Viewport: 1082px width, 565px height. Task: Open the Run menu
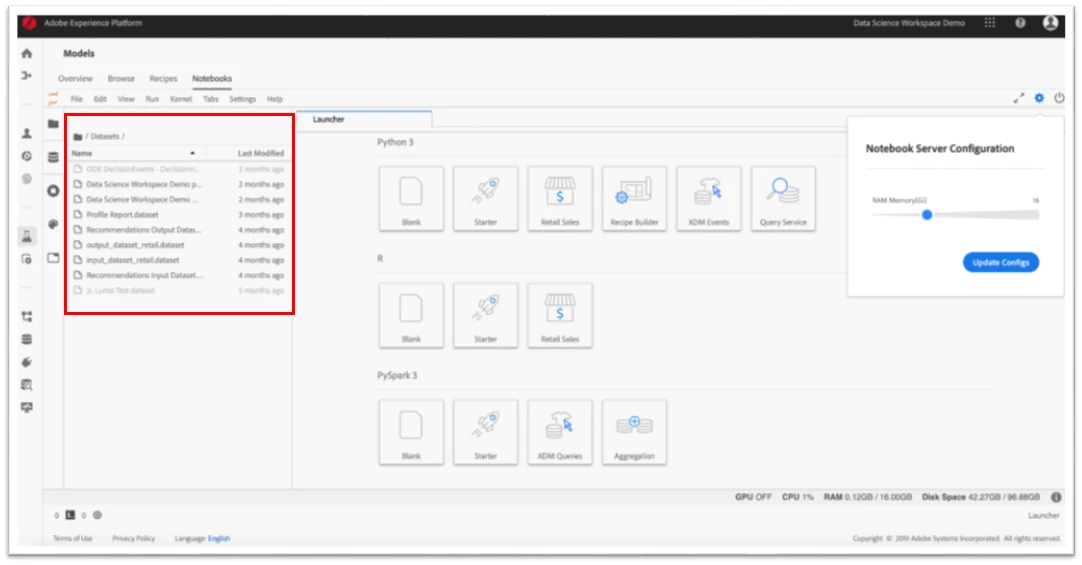tap(152, 99)
